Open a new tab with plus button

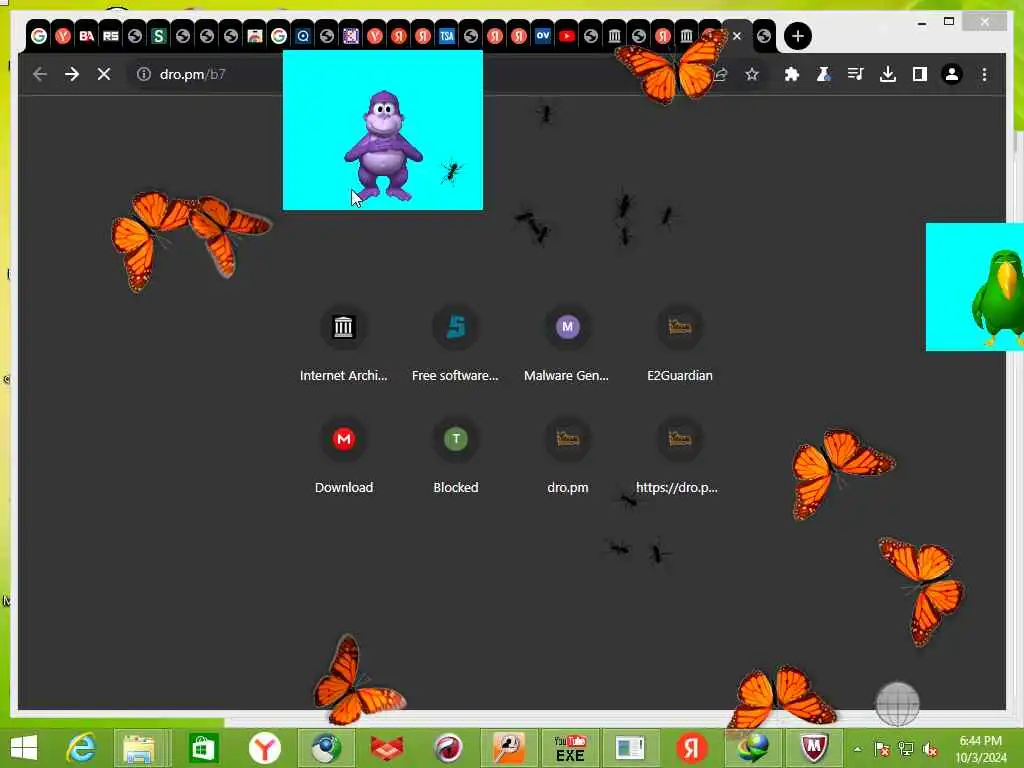click(x=797, y=36)
